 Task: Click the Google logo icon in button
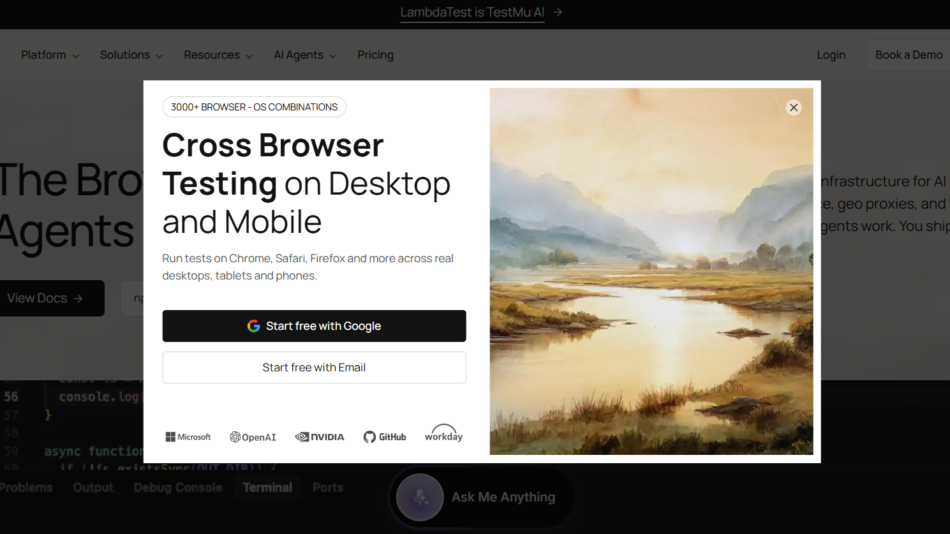click(253, 326)
